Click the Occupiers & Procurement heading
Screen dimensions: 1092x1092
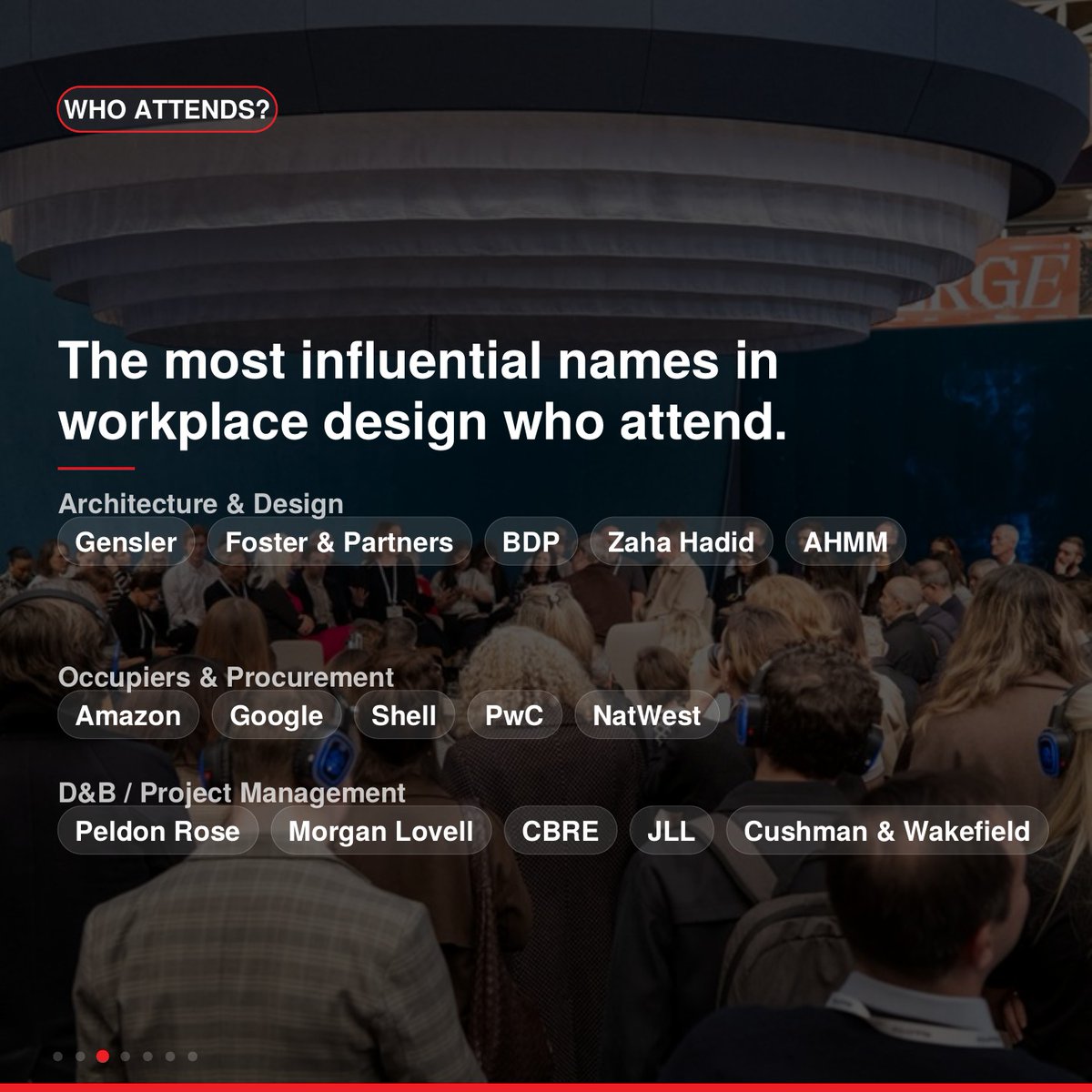[x=227, y=677]
